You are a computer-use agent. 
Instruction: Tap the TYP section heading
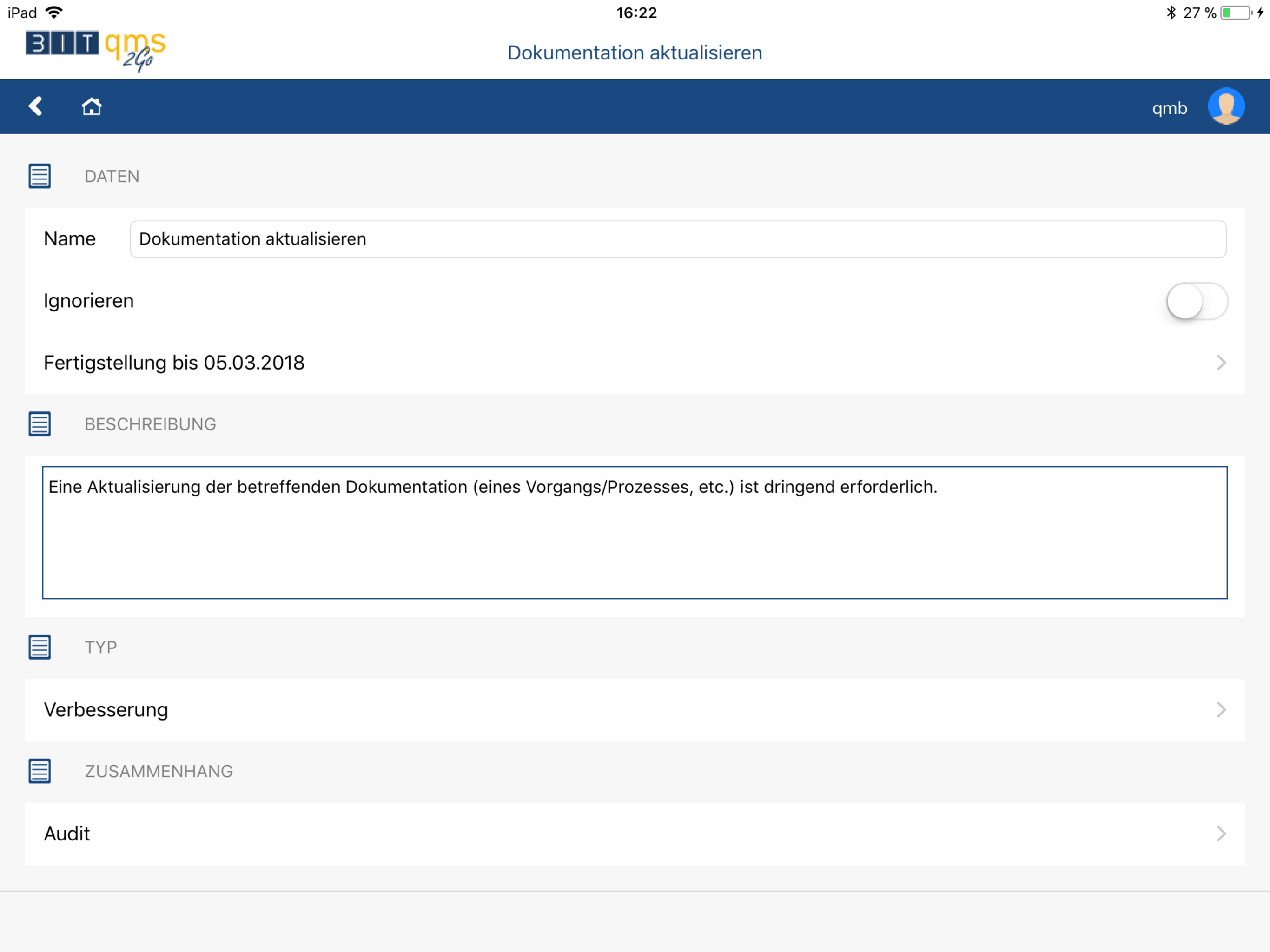[100, 647]
